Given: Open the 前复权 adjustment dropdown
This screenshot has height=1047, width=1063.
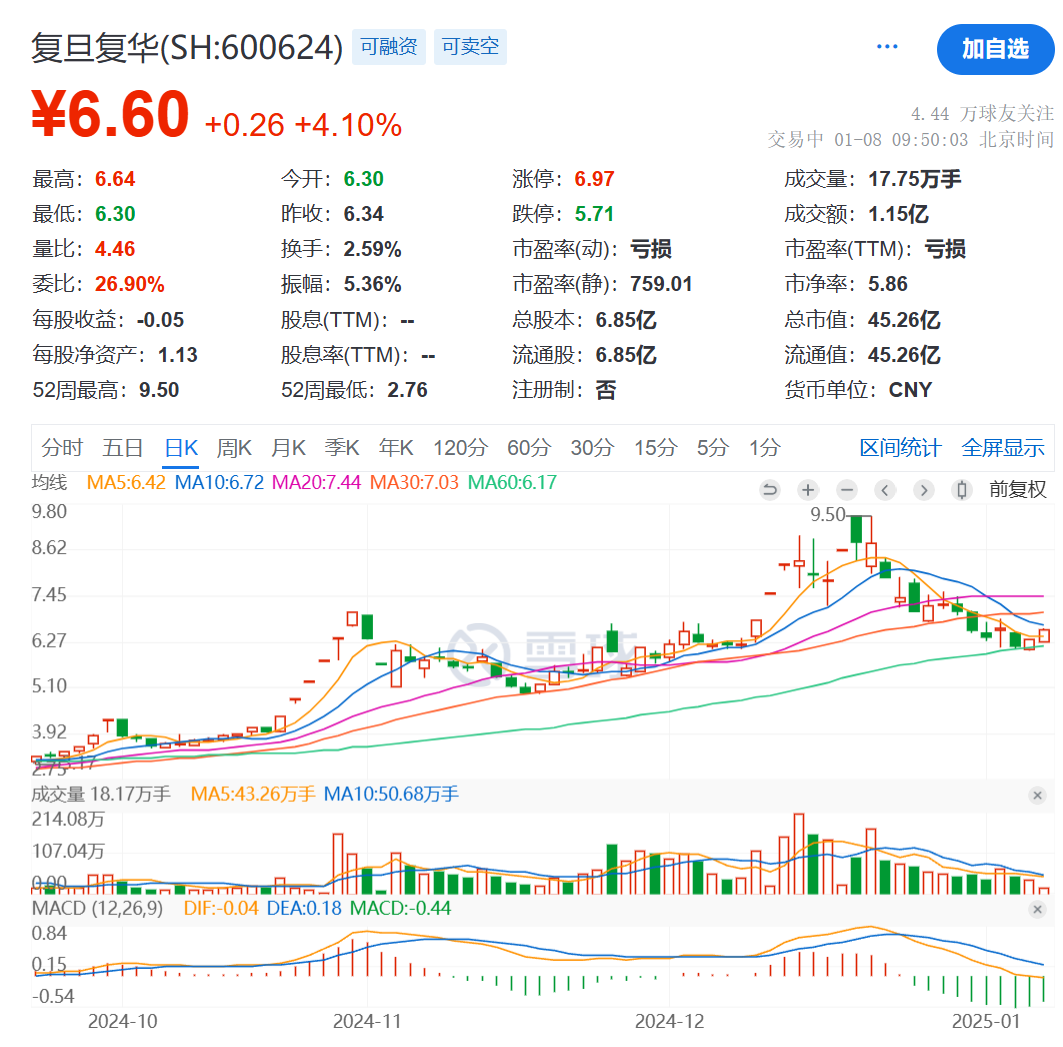Looking at the screenshot, I should pyautogui.click(x=1018, y=489).
